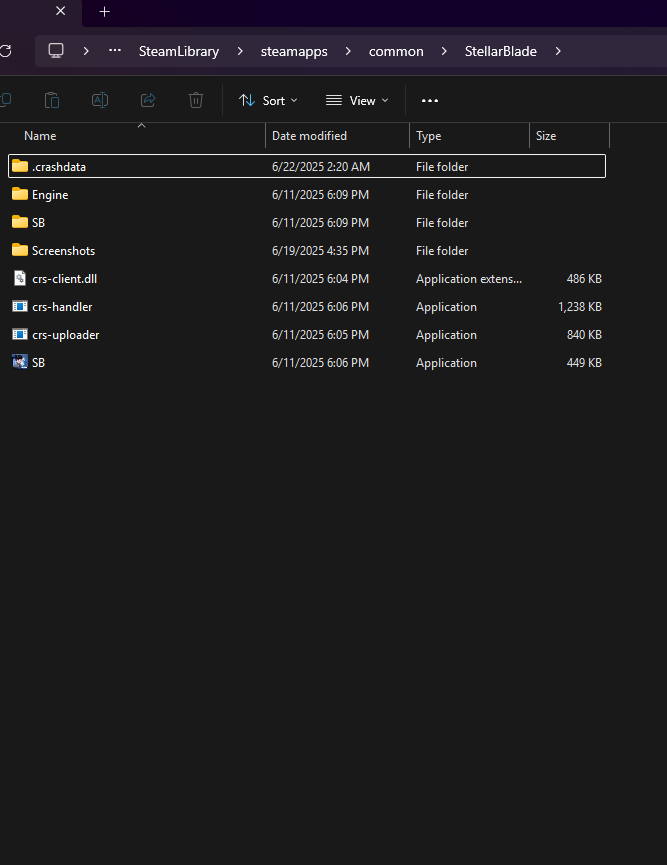Screen dimensions: 667x865
Task: Sort by the Size column header
Action: tap(546, 136)
